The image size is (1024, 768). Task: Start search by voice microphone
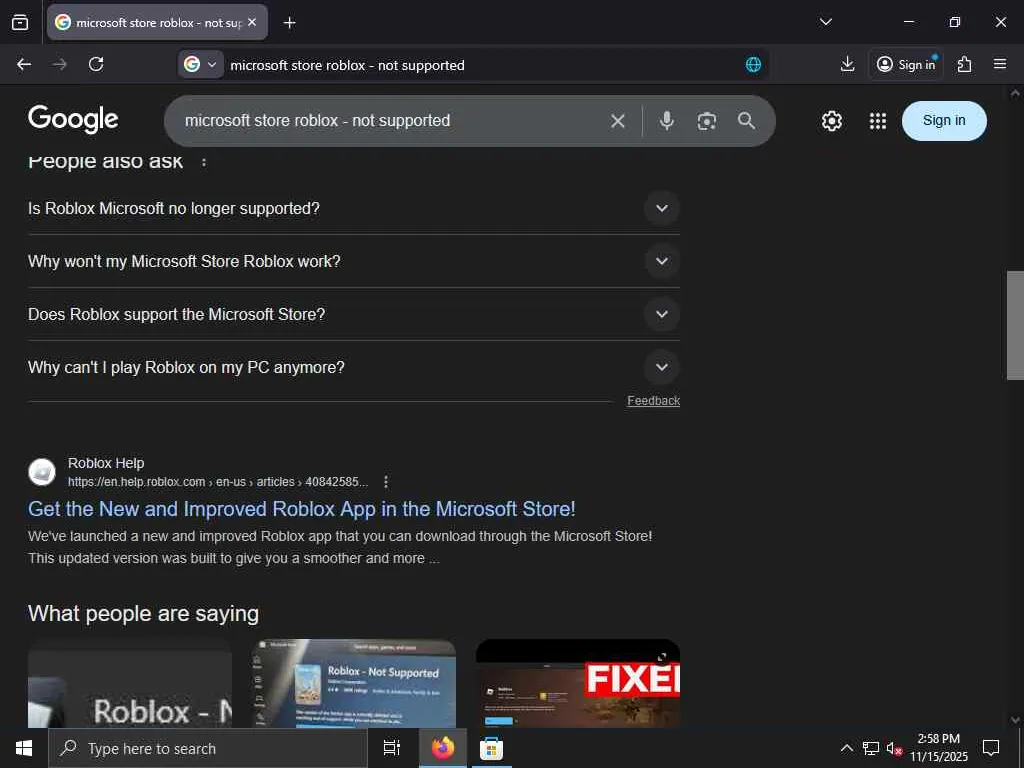(666, 121)
